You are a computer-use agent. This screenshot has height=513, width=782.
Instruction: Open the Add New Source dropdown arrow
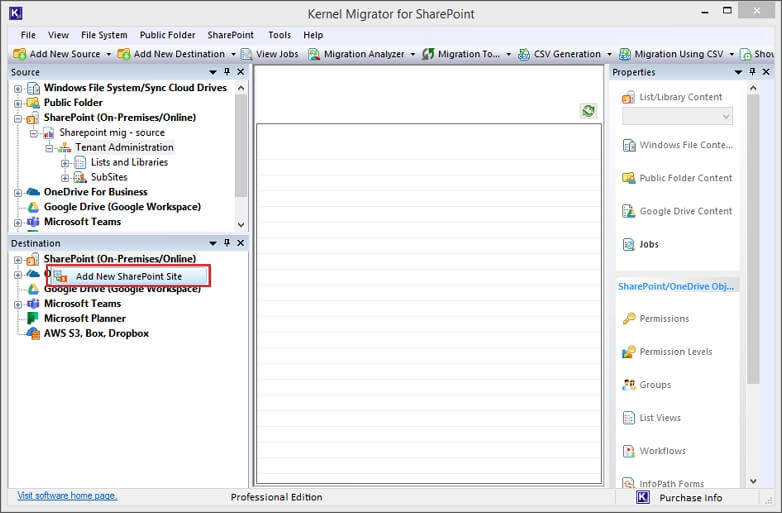pyautogui.click(x=108, y=54)
